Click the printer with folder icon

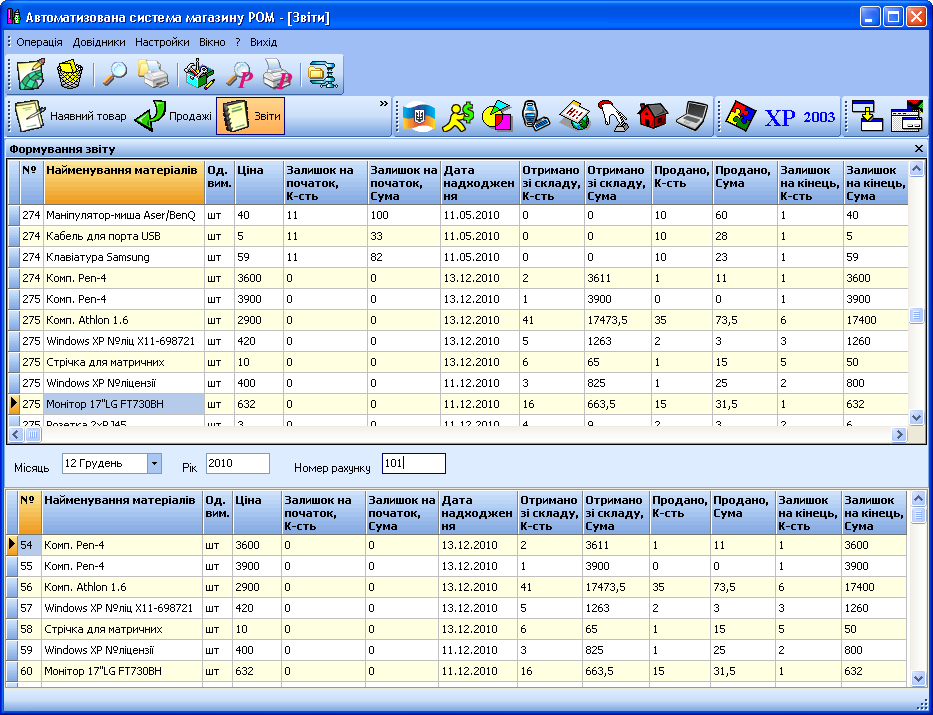[153, 74]
